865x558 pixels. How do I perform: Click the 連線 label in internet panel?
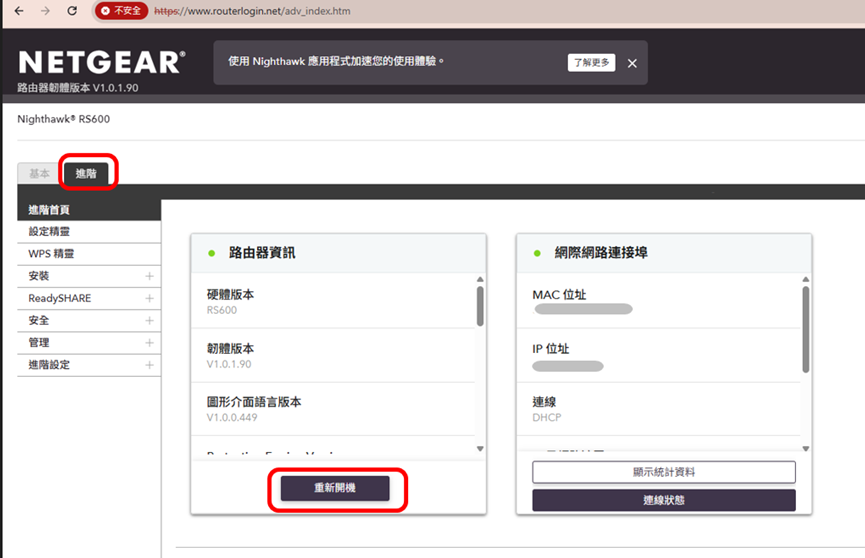tap(544, 402)
